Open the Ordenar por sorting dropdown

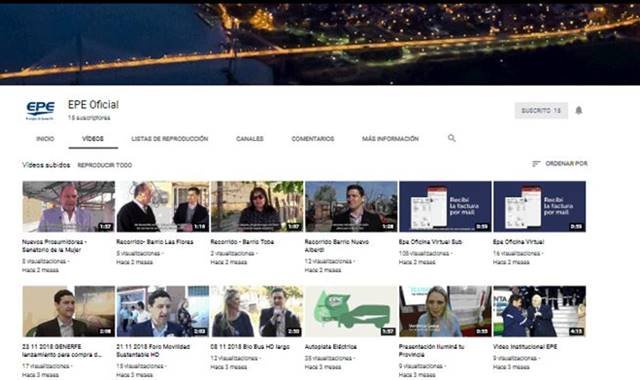tap(560, 164)
